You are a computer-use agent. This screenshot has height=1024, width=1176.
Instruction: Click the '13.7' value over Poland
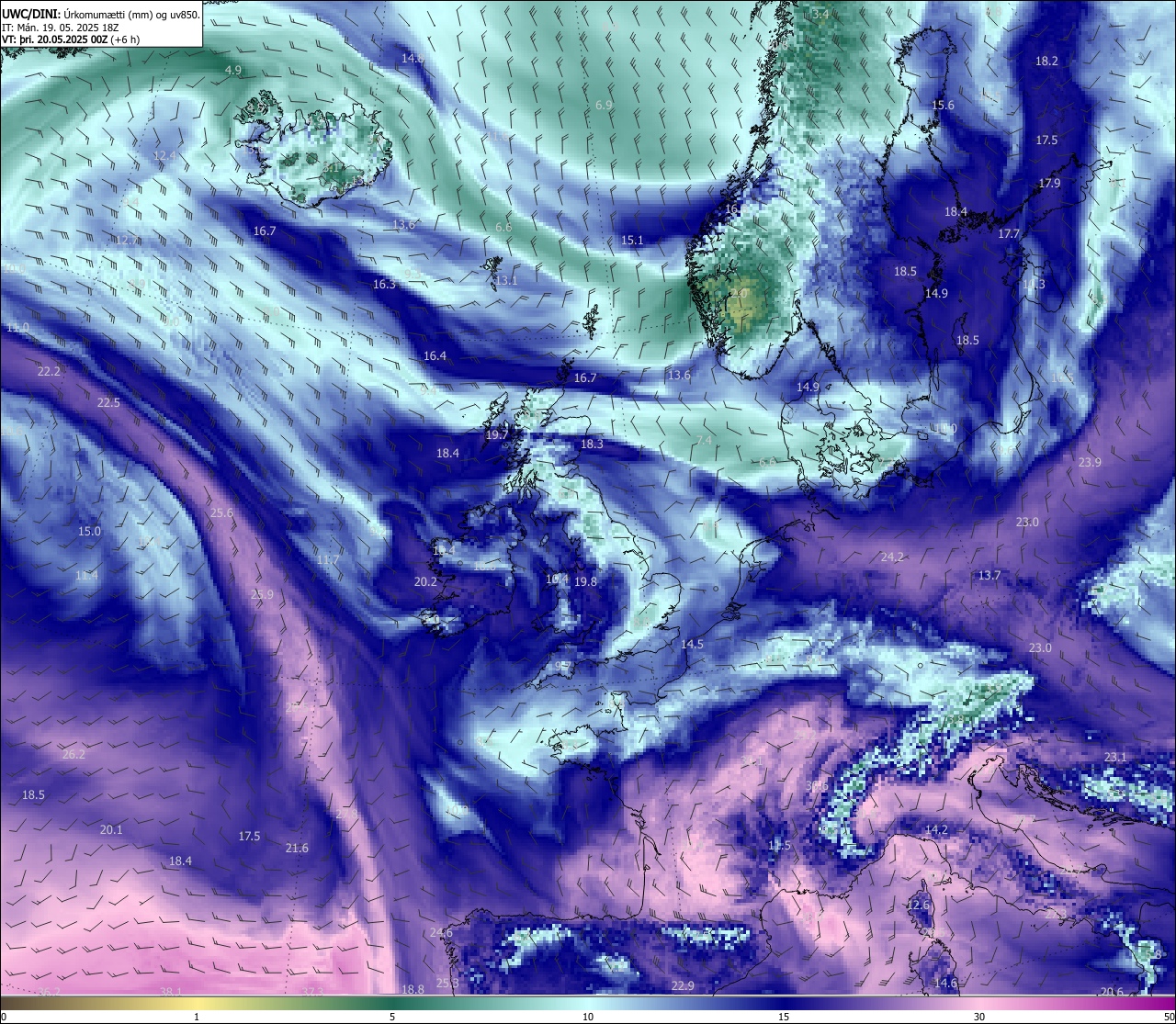989,576
